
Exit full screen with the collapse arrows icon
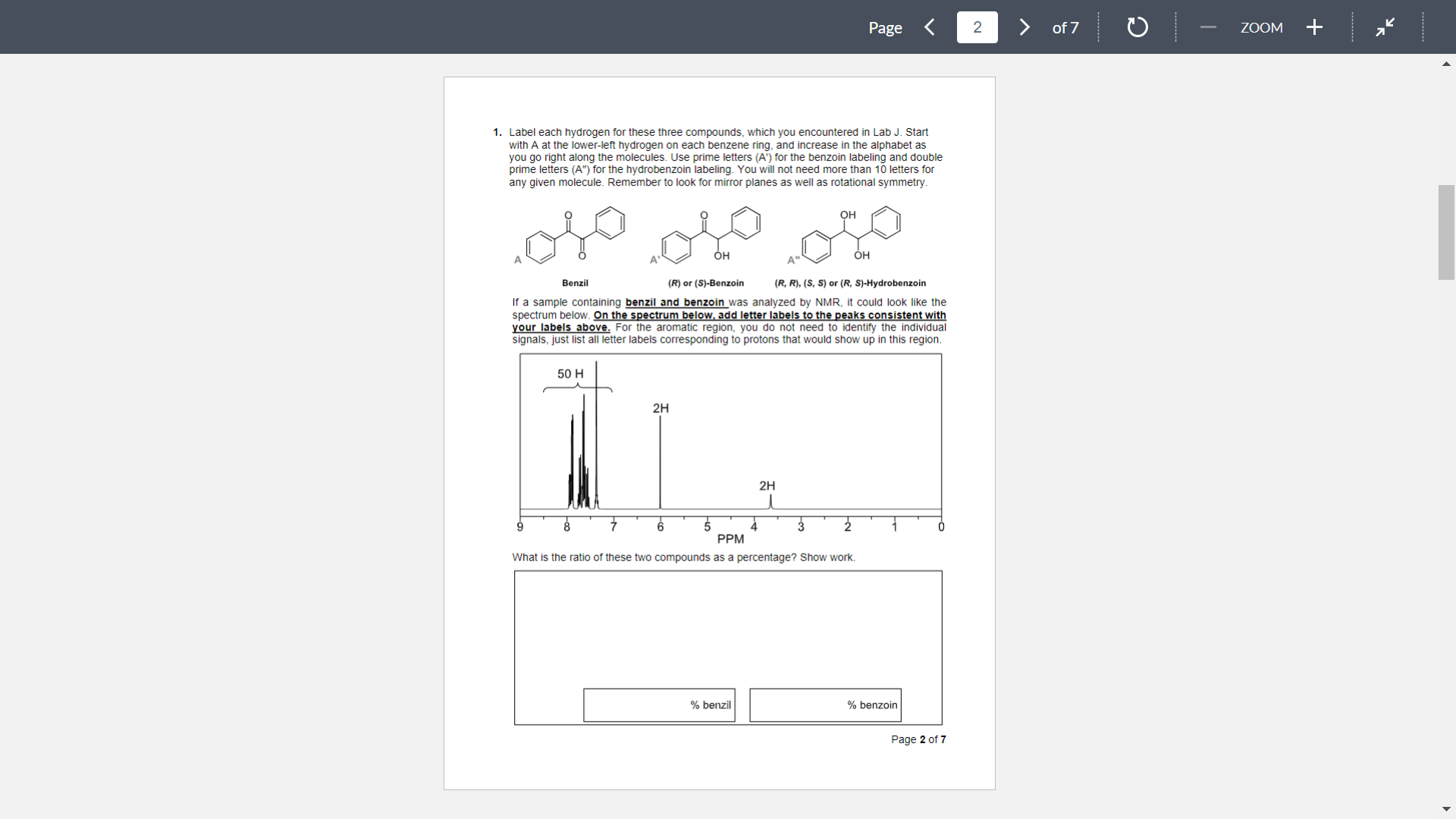[1385, 27]
